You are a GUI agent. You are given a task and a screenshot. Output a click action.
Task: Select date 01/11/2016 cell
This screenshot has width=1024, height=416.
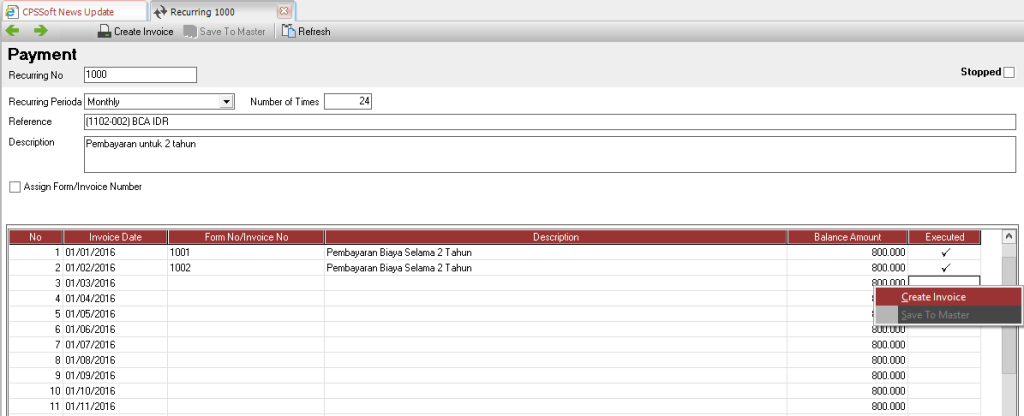tap(116, 406)
